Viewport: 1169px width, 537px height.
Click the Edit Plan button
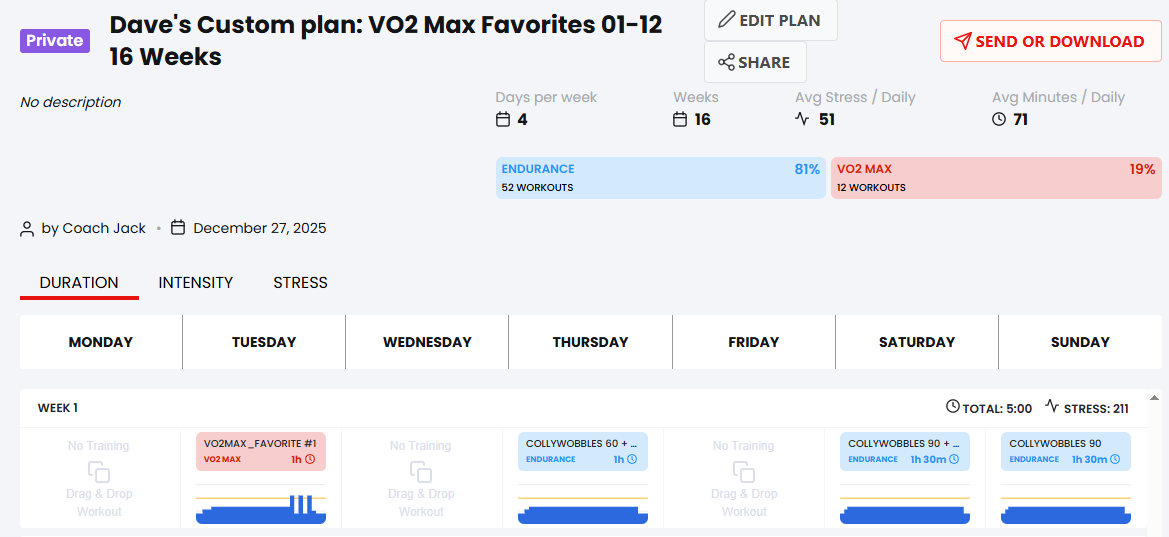[770, 20]
